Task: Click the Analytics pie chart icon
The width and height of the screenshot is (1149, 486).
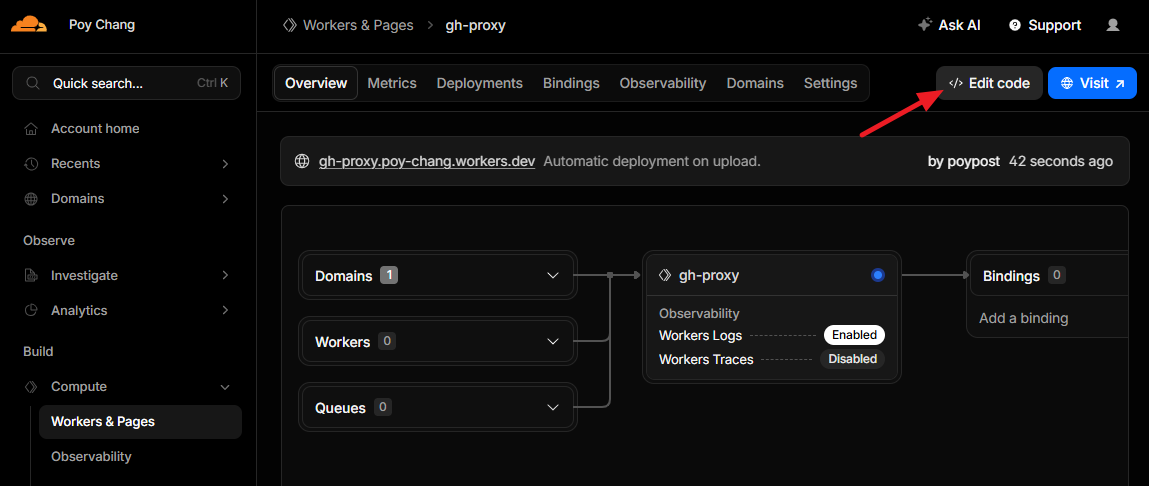Action: pos(31,311)
